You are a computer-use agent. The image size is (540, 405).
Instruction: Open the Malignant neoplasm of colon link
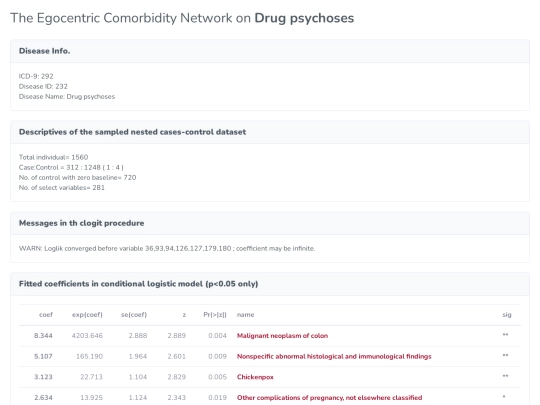(x=282, y=336)
